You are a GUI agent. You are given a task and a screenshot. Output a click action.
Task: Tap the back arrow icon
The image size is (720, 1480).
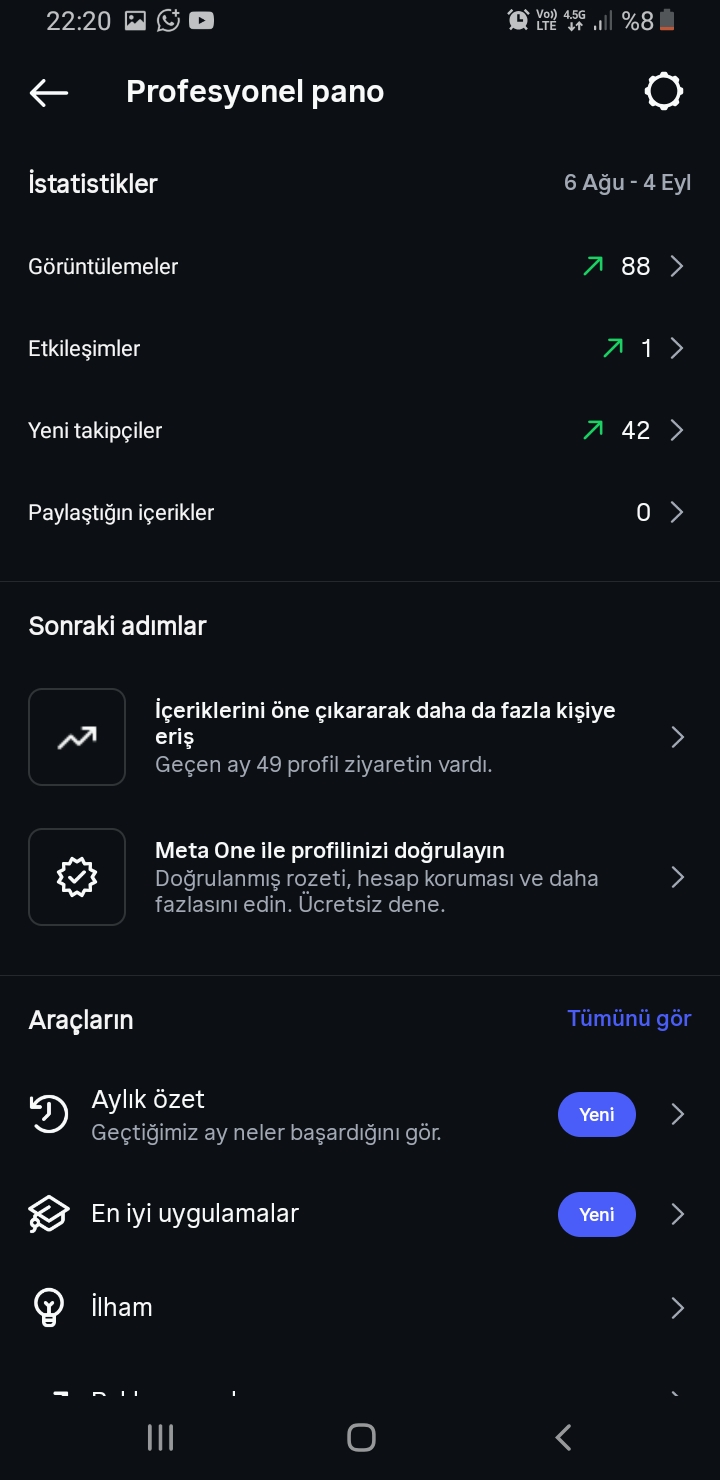[x=49, y=92]
